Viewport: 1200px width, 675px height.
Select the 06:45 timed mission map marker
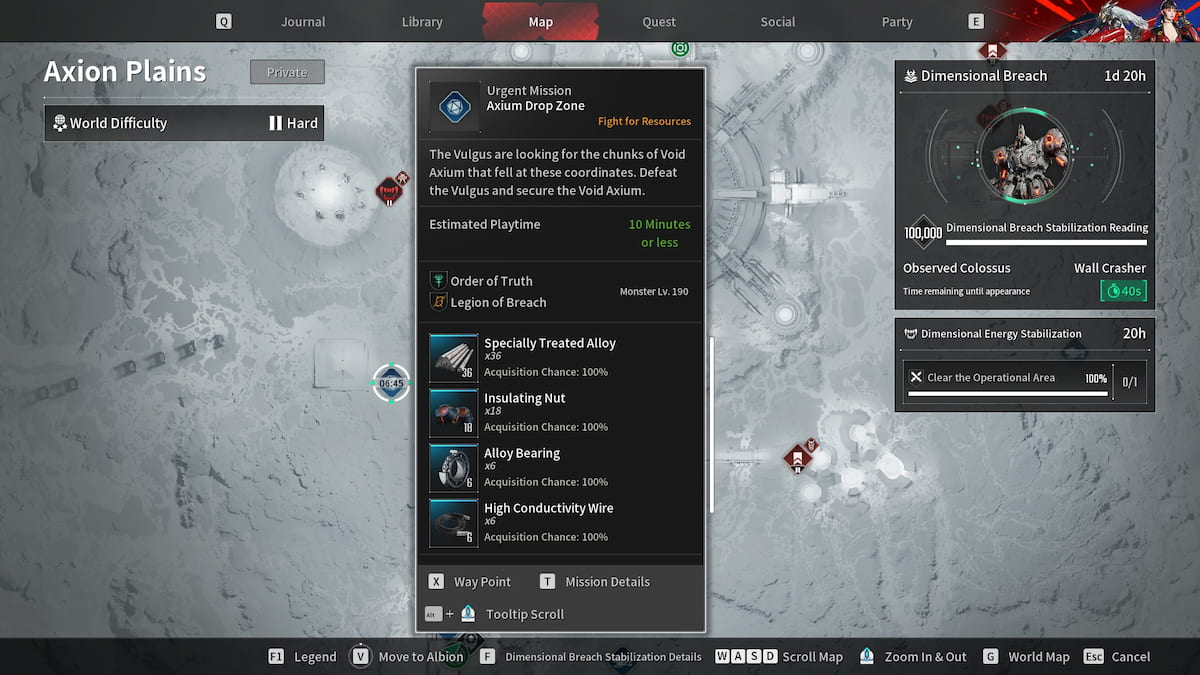point(391,383)
